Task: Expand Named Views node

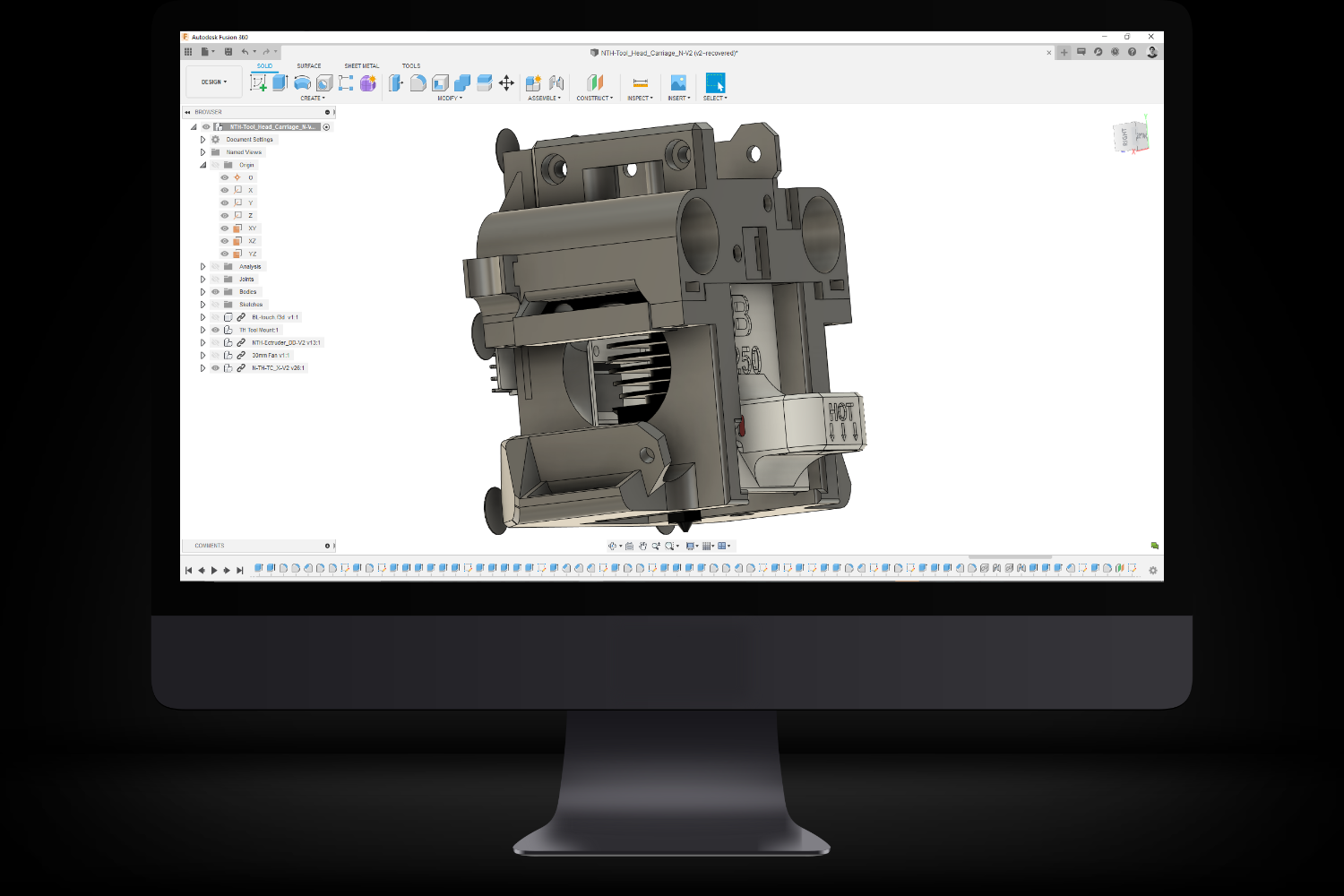Action: tap(202, 152)
